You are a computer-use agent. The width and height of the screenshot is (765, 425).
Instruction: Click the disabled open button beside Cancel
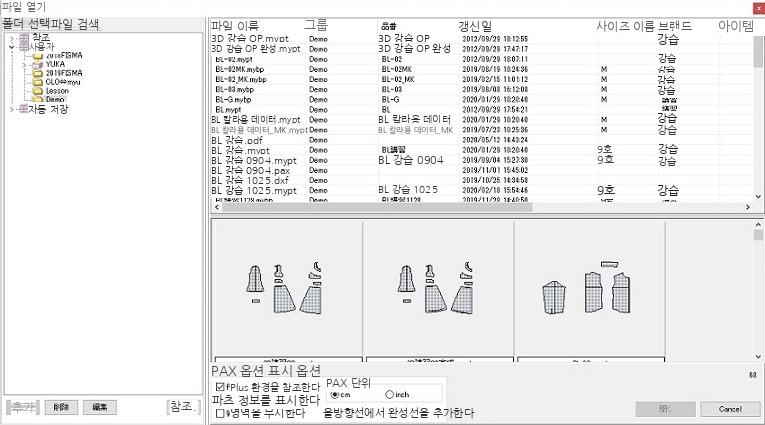[x=665, y=409]
